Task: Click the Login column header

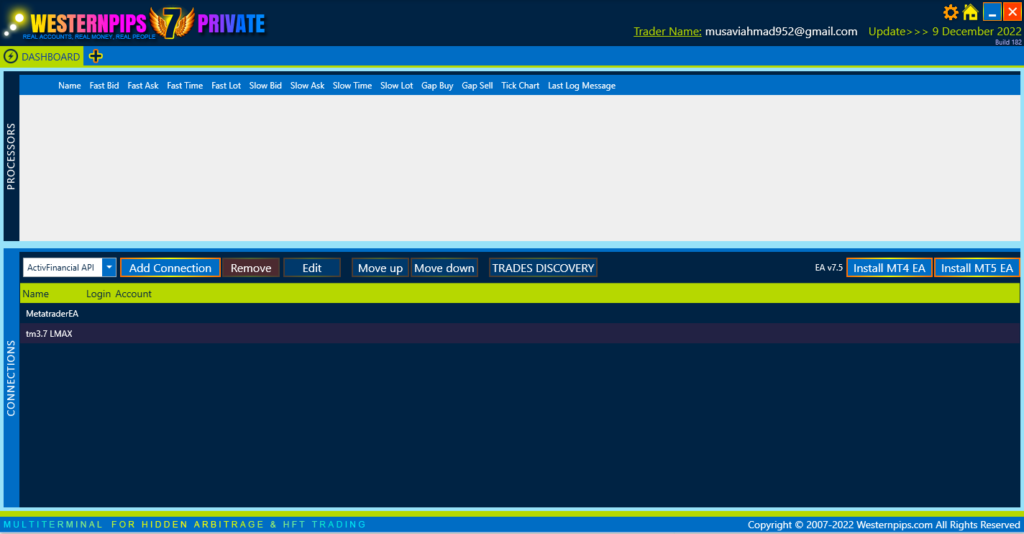Action: click(x=98, y=294)
